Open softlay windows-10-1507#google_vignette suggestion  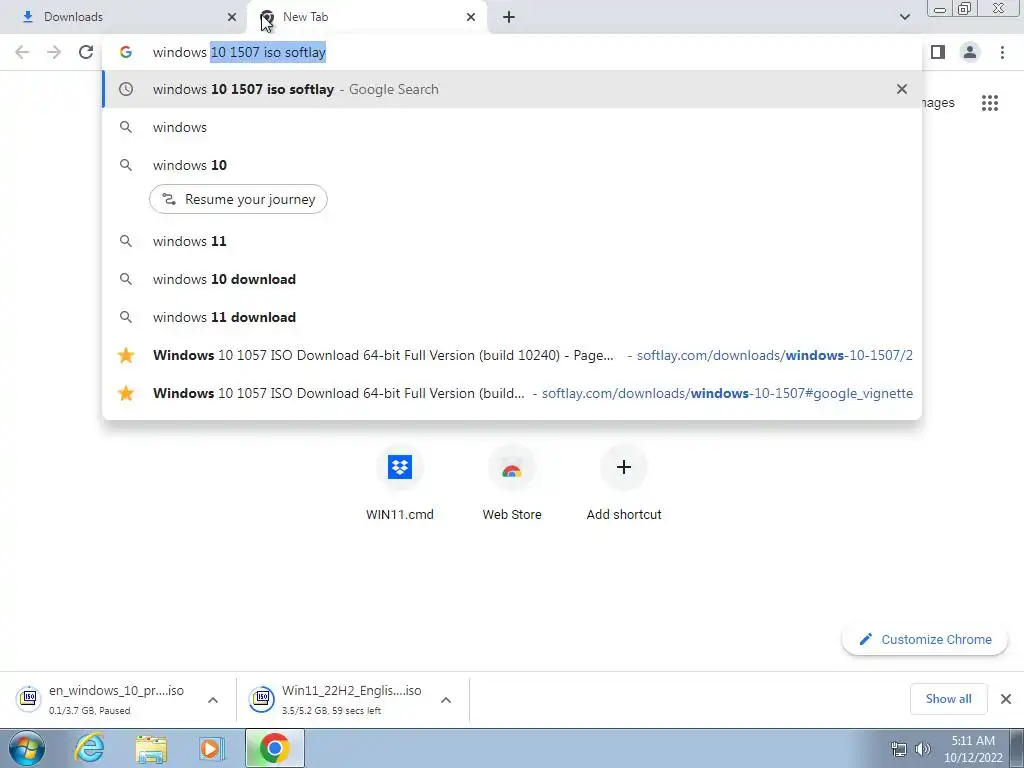tap(512, 393)
